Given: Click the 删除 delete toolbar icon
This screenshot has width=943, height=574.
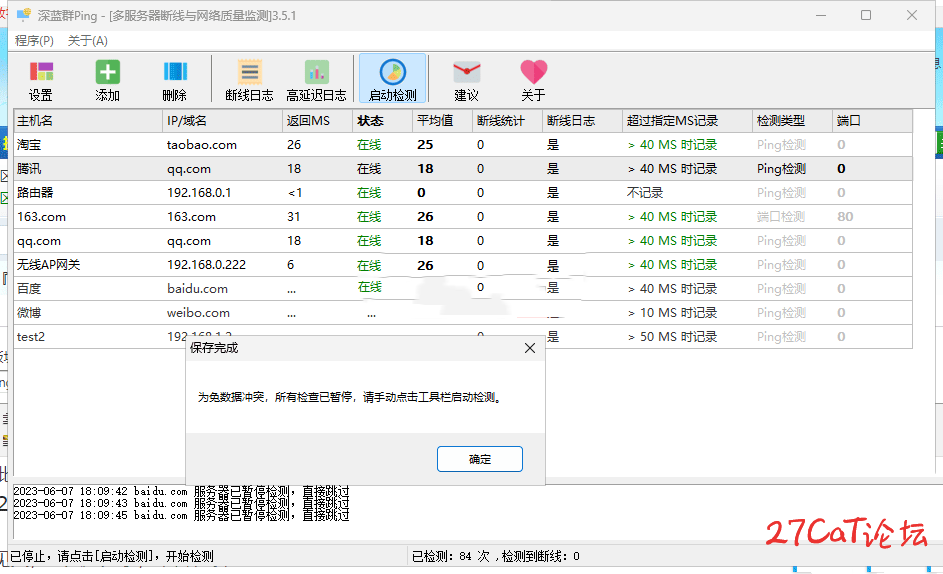Looking at the screenshot, I should tap(174, 80).
